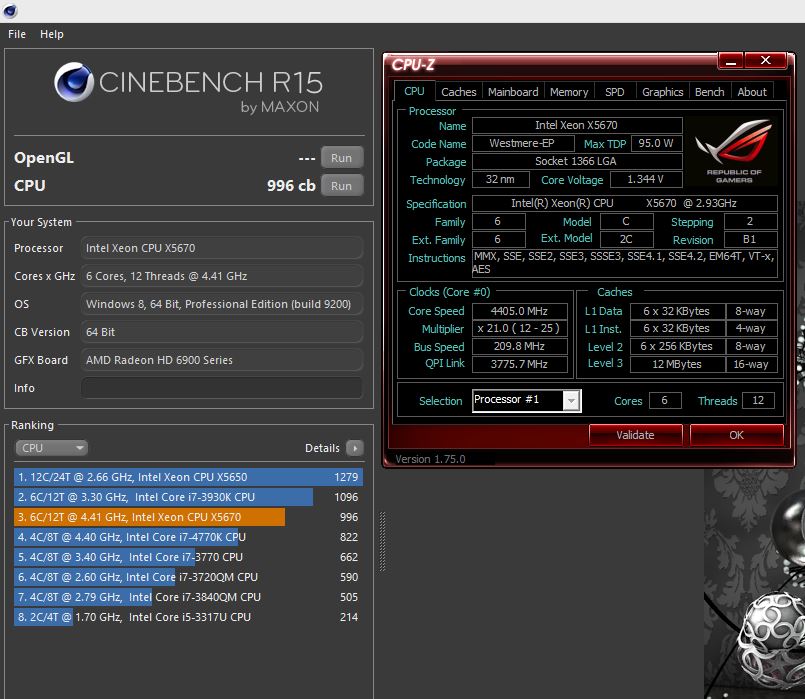The height and width of the screenshot is (699, 805).
Task: Click the CB Version field 64 Bit
Action: click(222, 332)
